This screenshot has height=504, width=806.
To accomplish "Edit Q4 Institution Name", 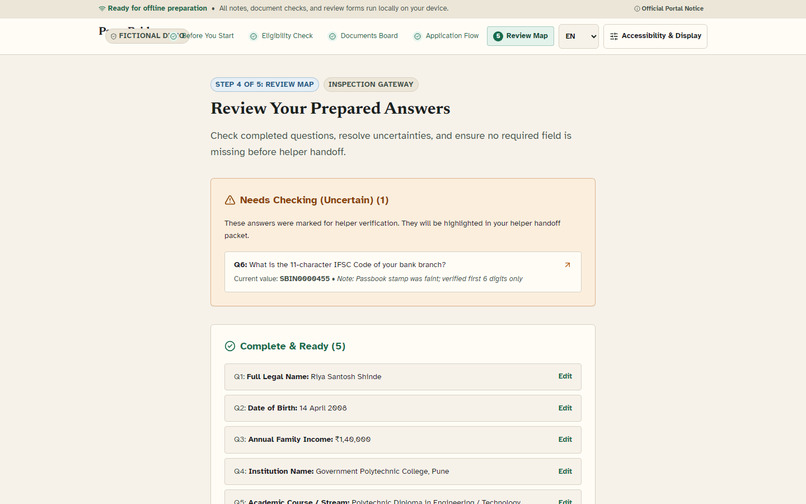I will coord(565,472).
